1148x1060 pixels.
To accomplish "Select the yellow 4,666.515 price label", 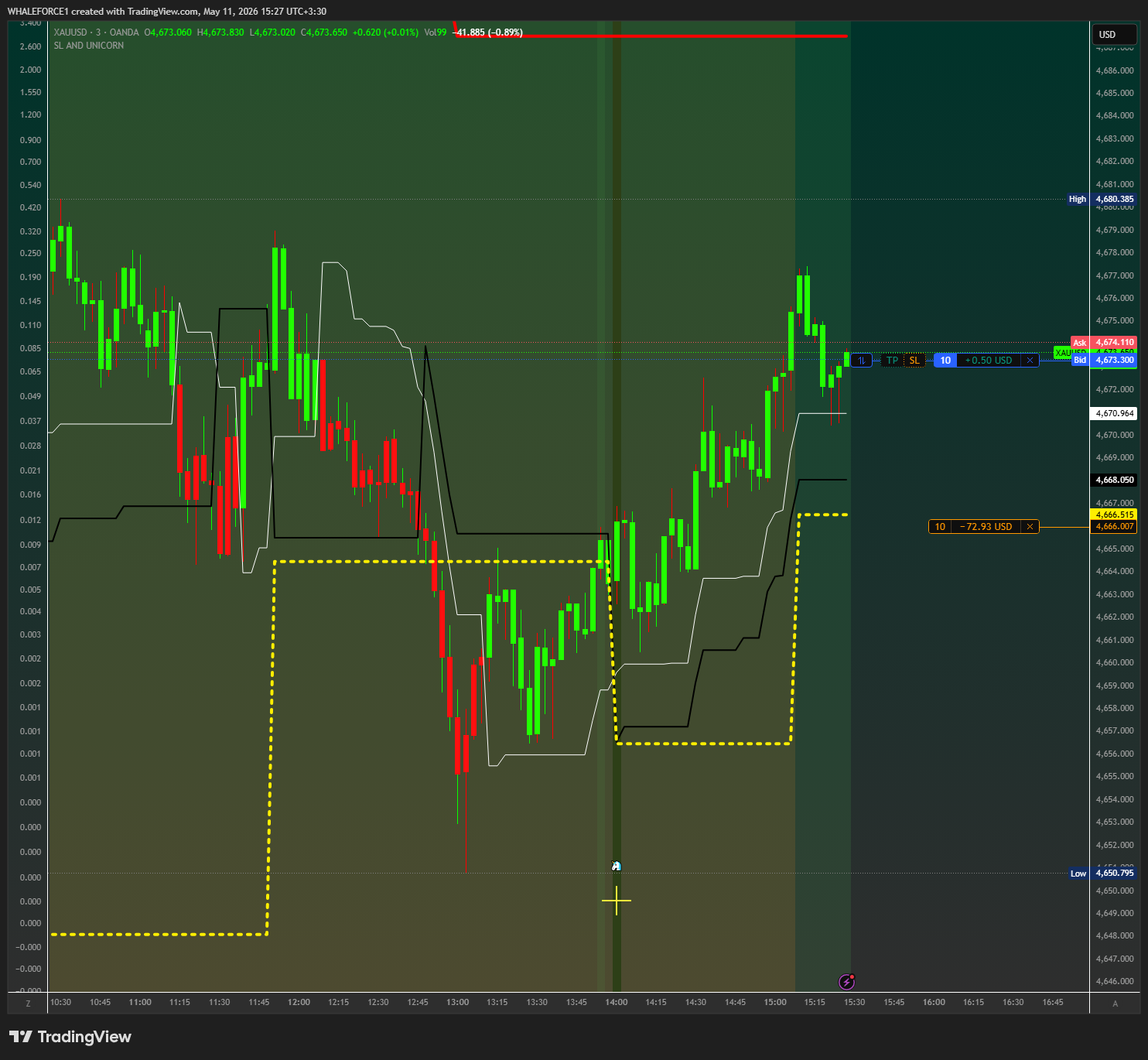I will 1114,515.
